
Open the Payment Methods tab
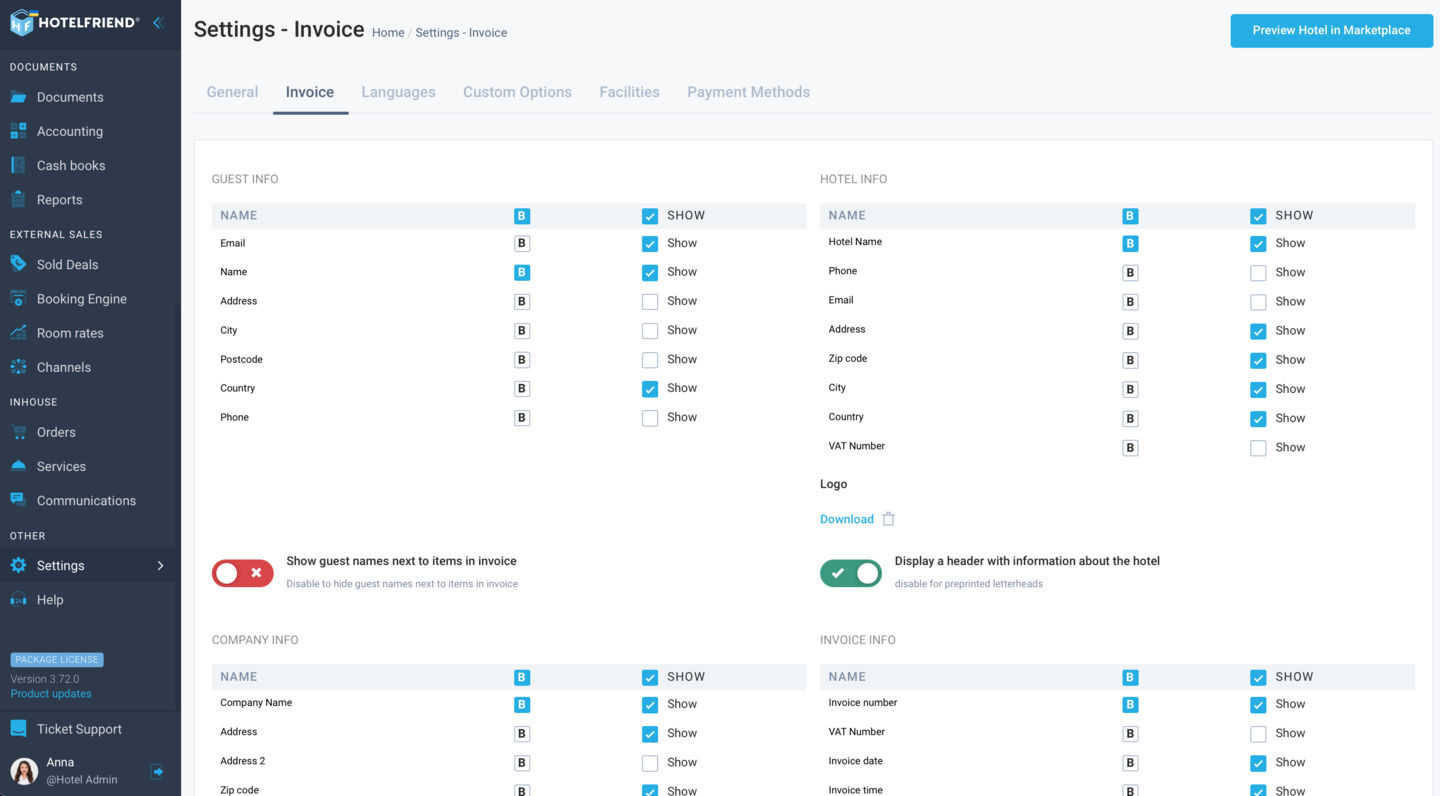(748, 92)
